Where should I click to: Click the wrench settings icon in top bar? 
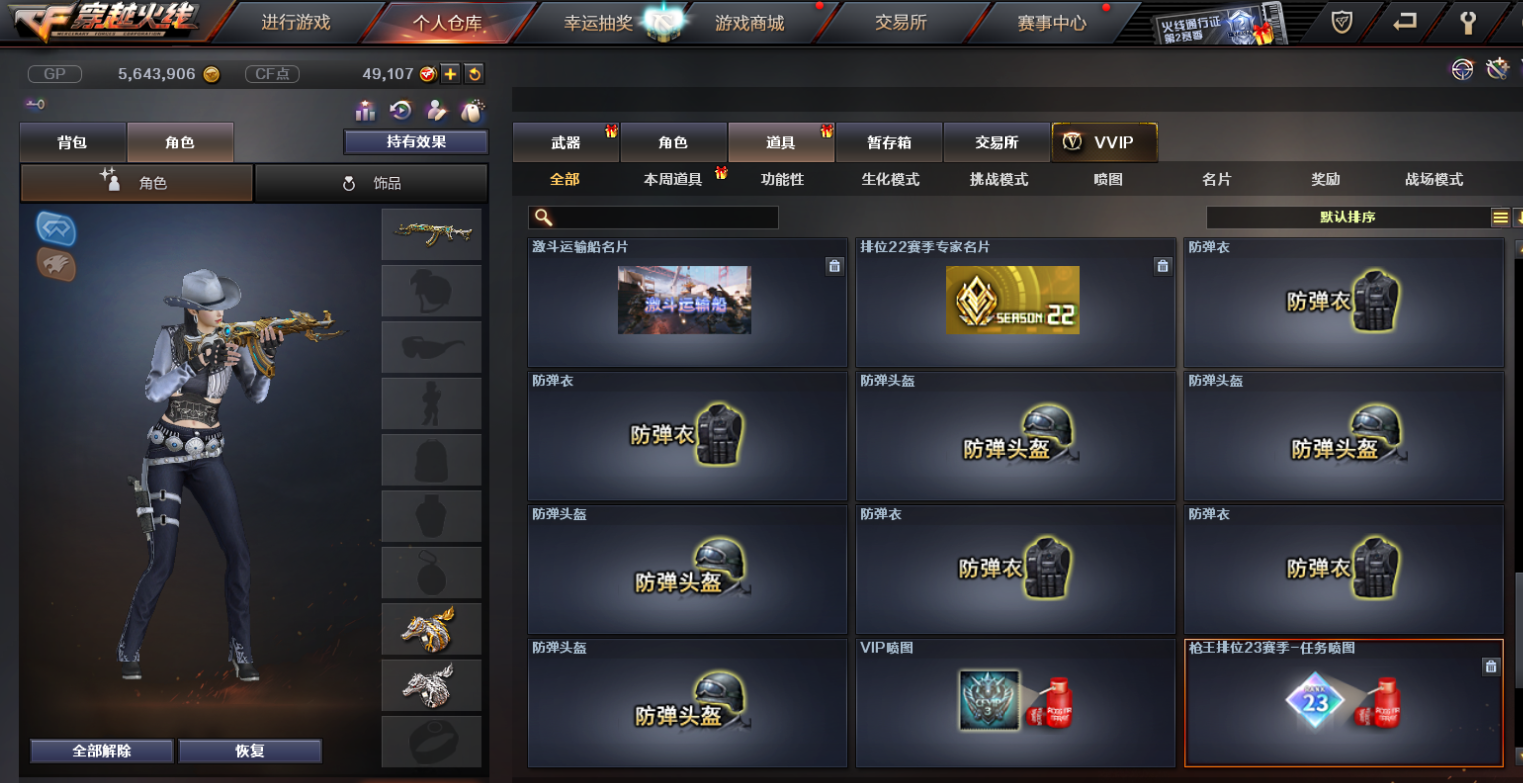tap(1468, 22)
